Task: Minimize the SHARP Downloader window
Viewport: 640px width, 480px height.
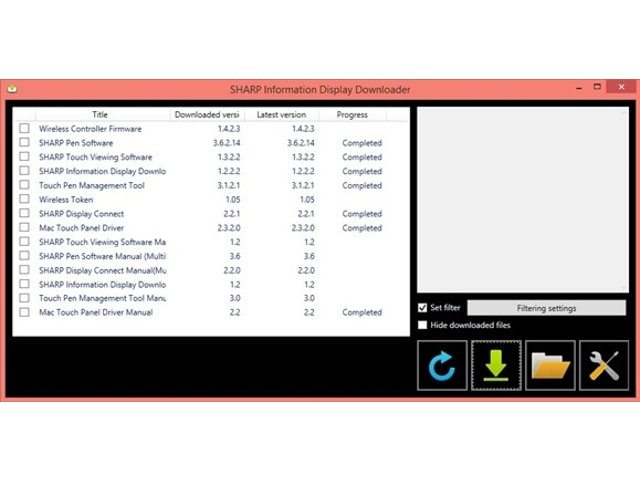Action: pos(579,88)
